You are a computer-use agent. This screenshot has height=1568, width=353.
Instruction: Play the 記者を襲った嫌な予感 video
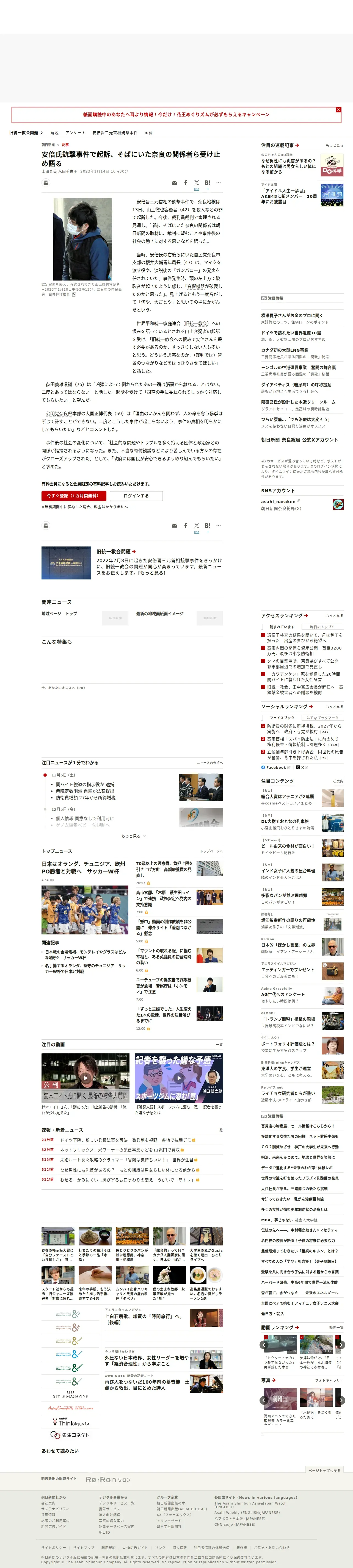click(178, 1078)
